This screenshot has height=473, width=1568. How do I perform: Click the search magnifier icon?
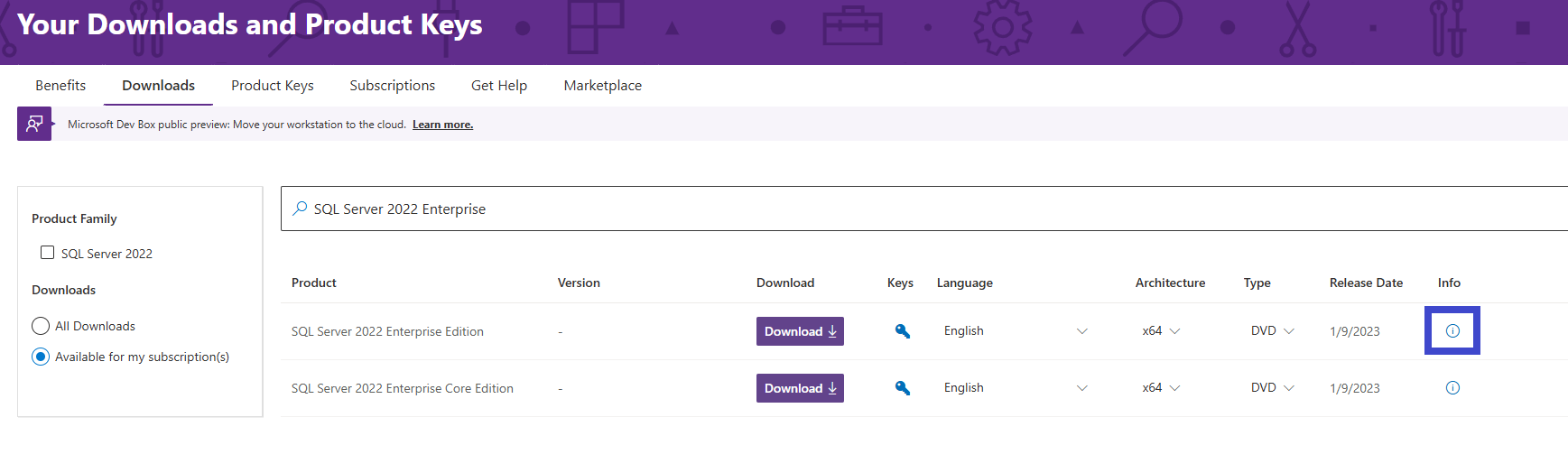300,209
